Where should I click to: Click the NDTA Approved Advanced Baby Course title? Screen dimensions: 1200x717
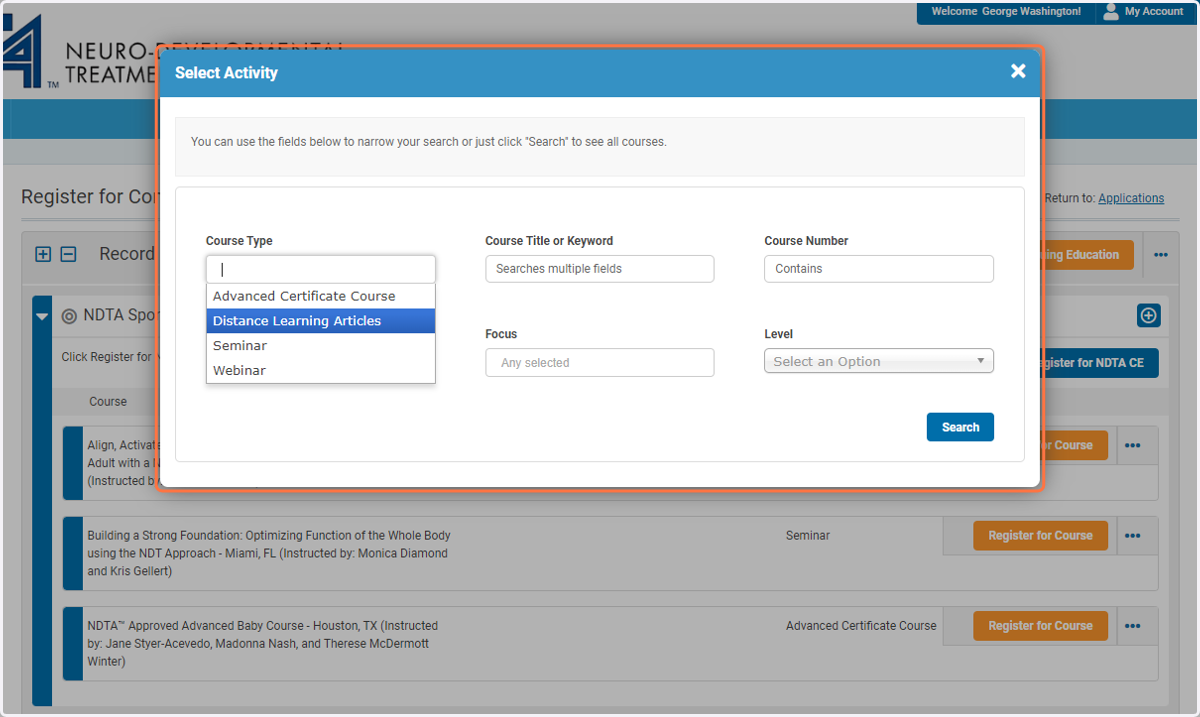262,643
